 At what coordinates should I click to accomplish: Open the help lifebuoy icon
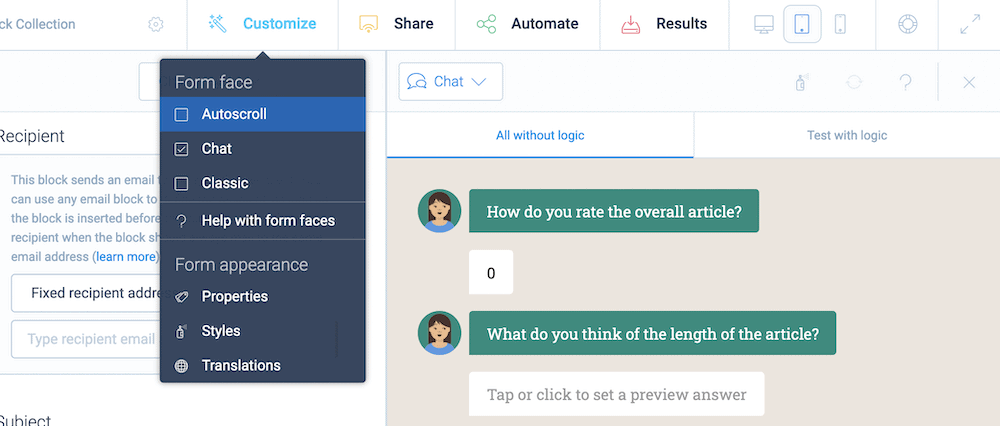[x=907, y=24]
